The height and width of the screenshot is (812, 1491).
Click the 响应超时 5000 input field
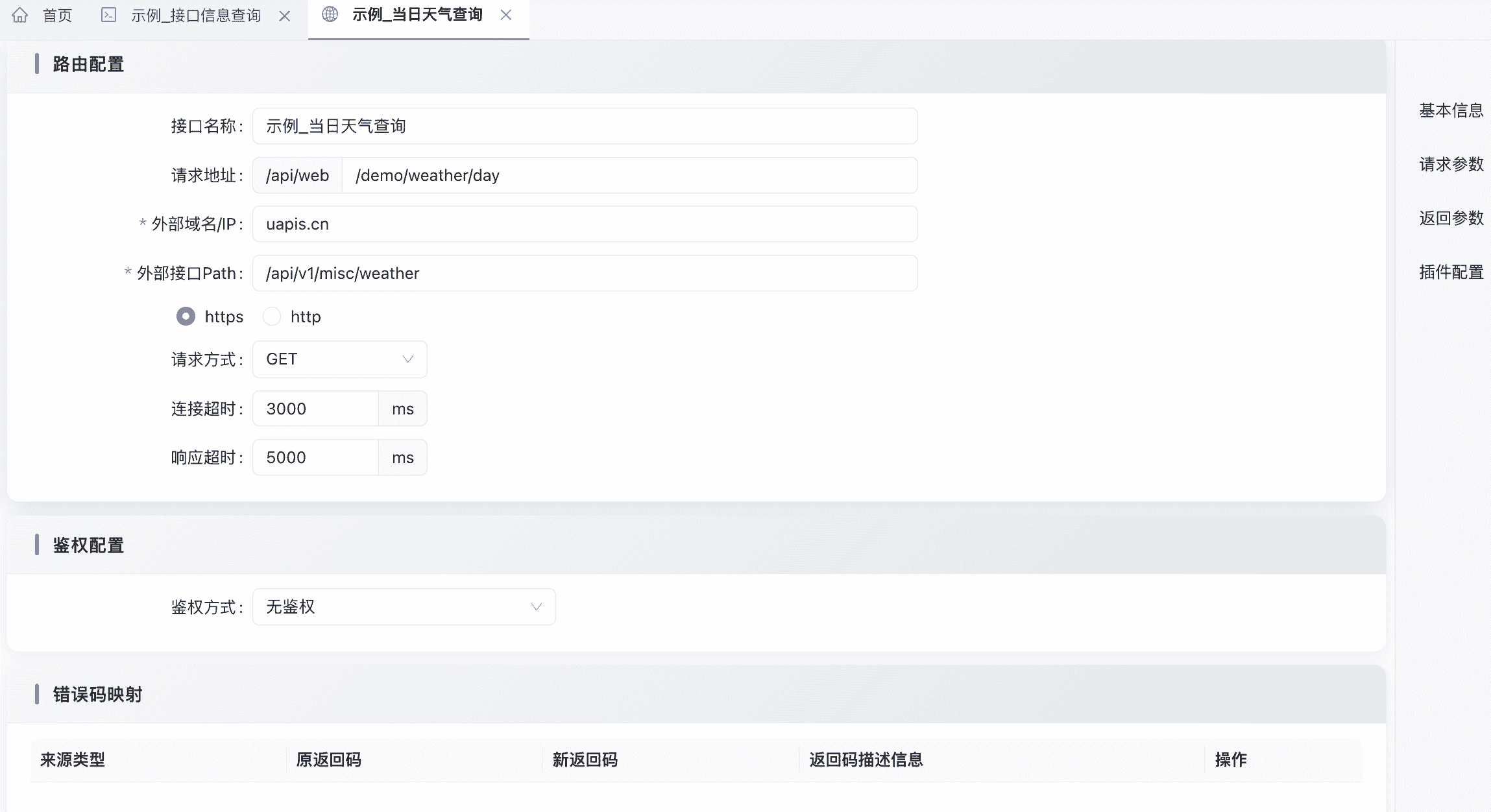tap(315, 457)
